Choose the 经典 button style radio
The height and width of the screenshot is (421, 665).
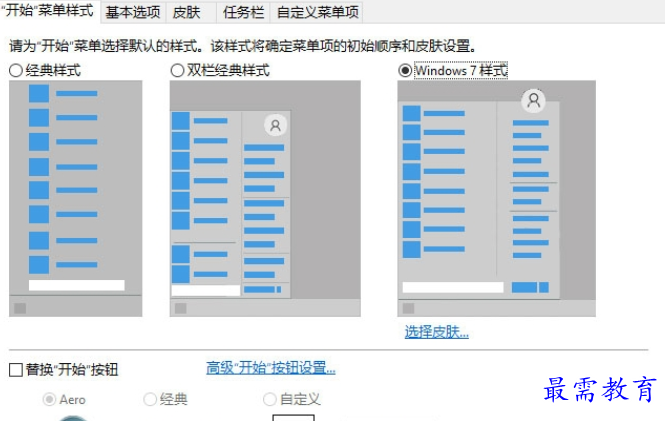pyautogui.click(x=150, y=399)
